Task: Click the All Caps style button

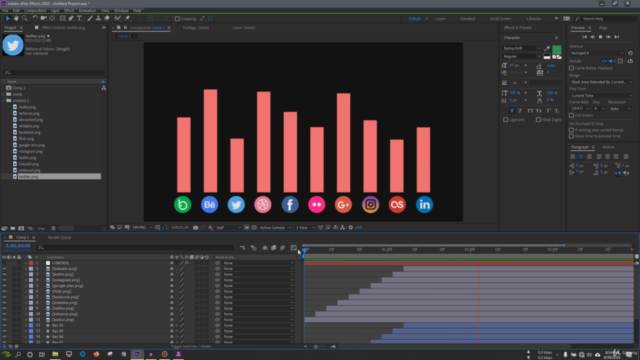Action: click(530, 111)
